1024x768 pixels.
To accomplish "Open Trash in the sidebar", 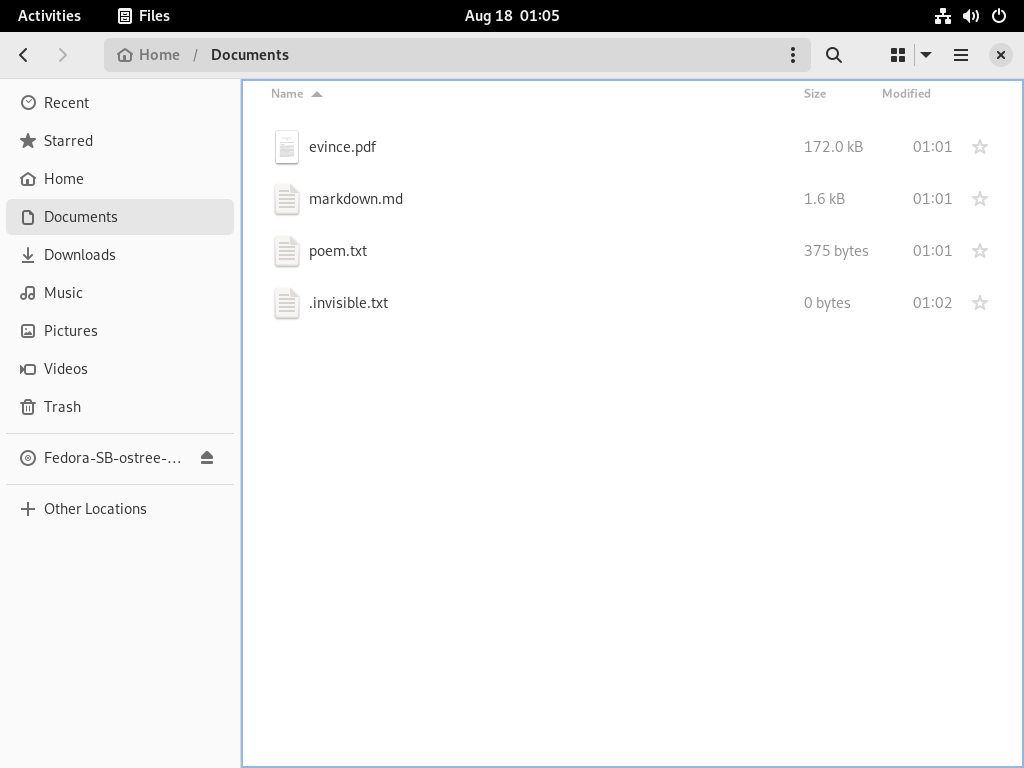I will 120,406.
